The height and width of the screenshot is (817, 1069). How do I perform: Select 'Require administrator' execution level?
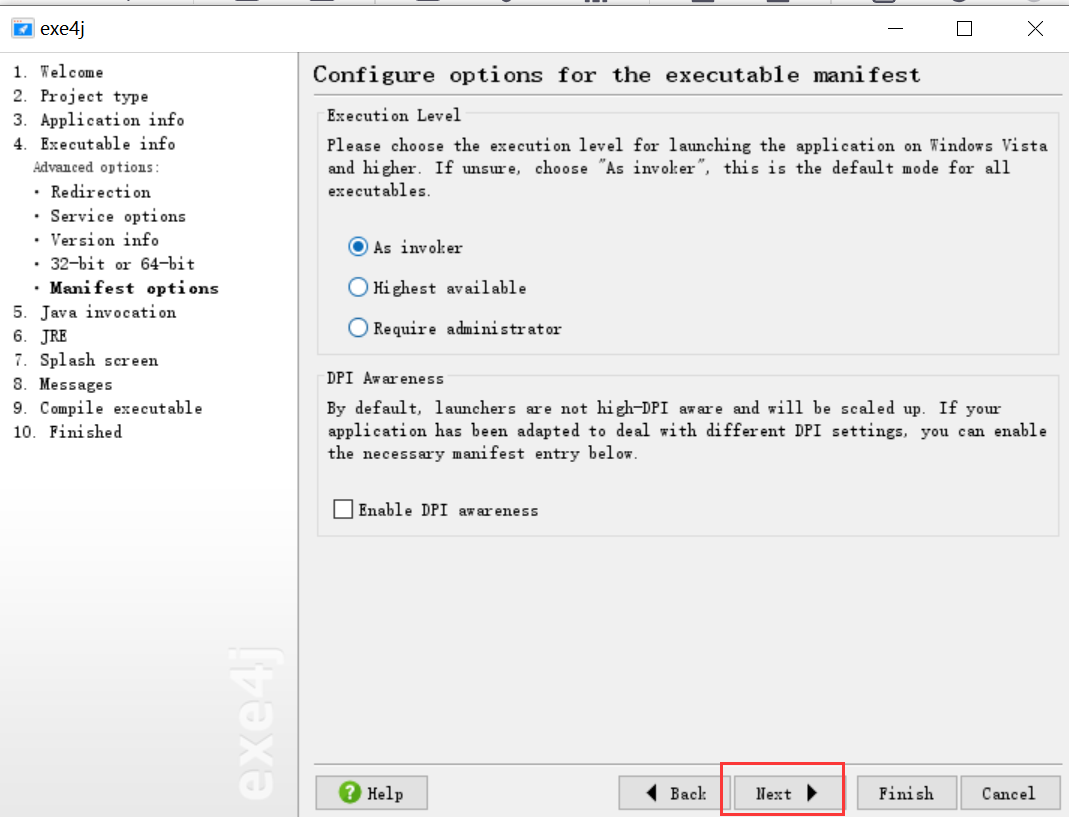click(357, 327)
